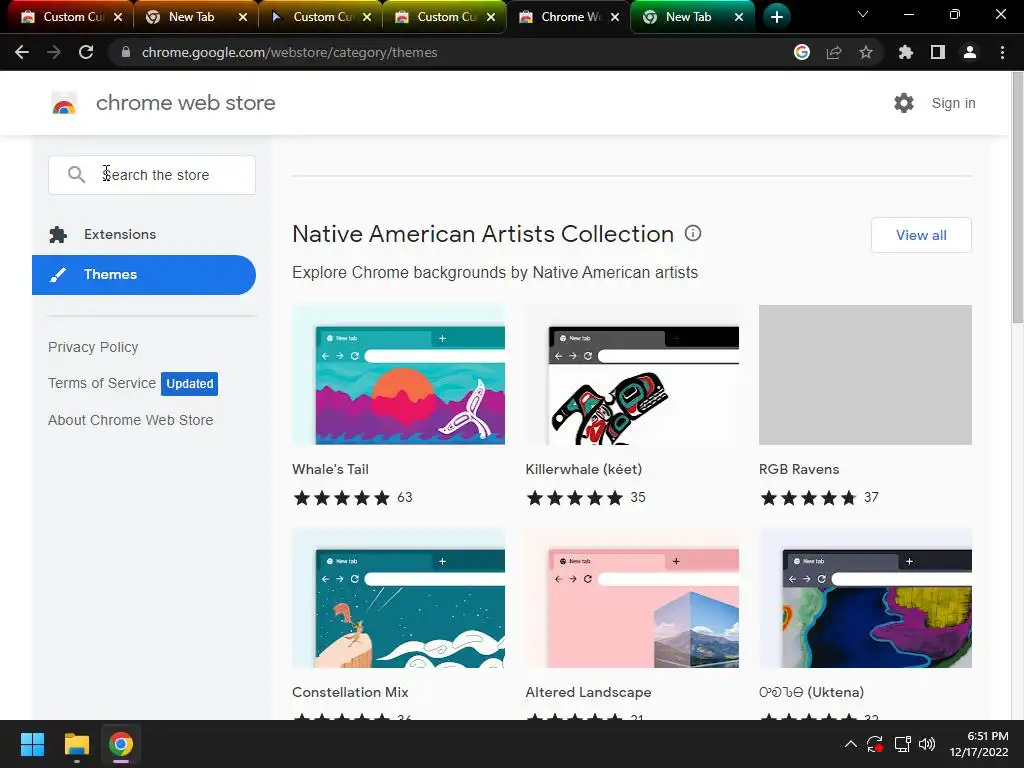Click the Updated badge next to Terms

[189, 383]
